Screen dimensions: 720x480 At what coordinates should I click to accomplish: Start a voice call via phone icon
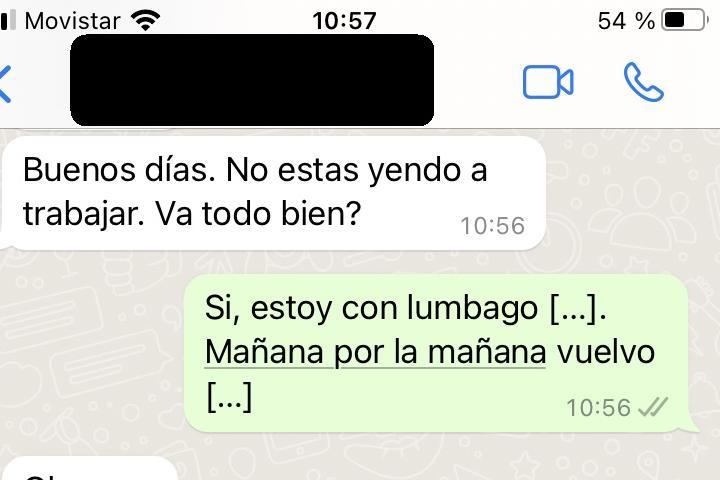coord(643,82)
